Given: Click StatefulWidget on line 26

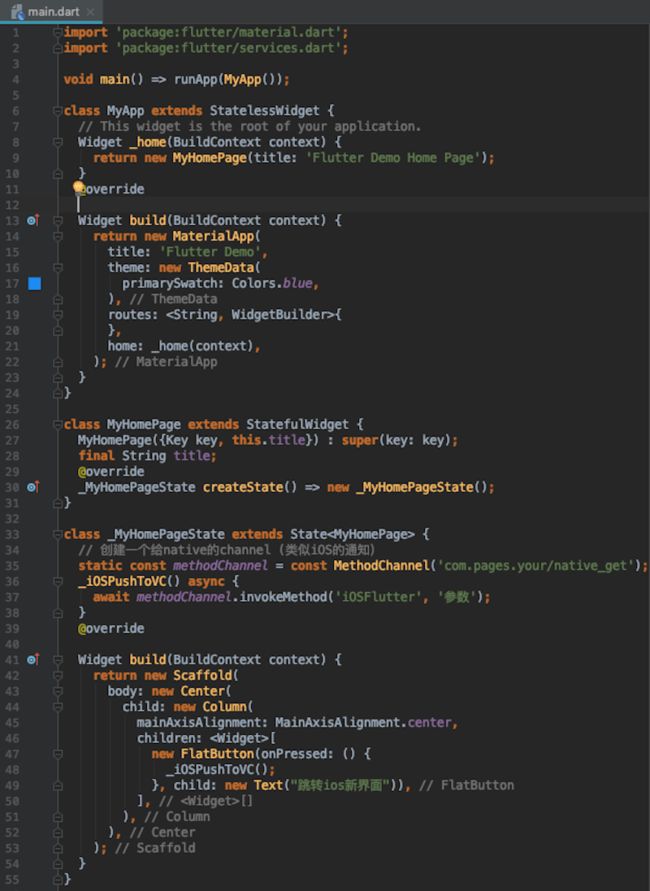Looking at the screenshot, I should (297, 424).
